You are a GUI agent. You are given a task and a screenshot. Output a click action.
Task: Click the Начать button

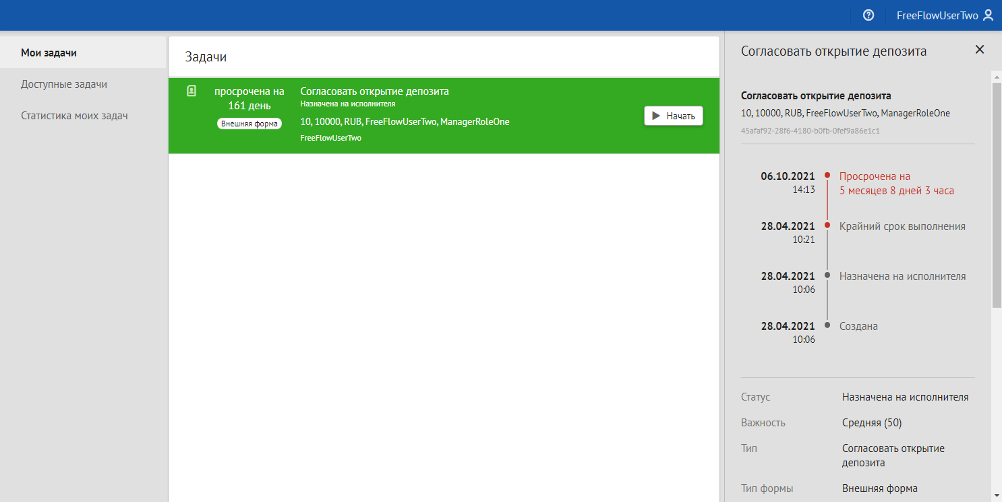pos(674,116)
